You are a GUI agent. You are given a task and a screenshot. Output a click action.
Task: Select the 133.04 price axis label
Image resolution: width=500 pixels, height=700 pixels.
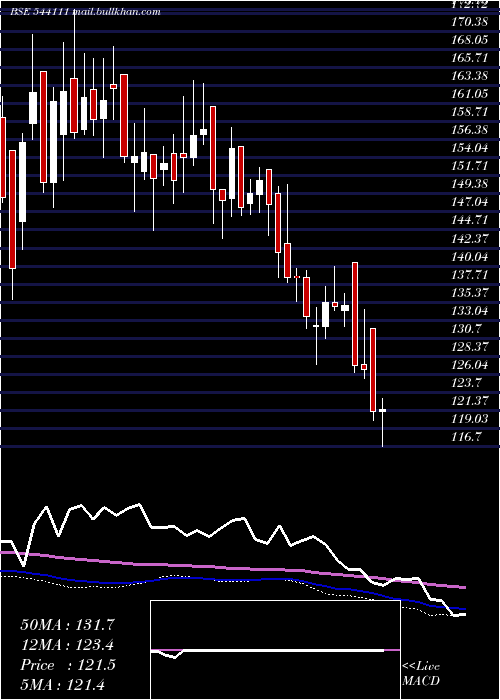point(469,311)
